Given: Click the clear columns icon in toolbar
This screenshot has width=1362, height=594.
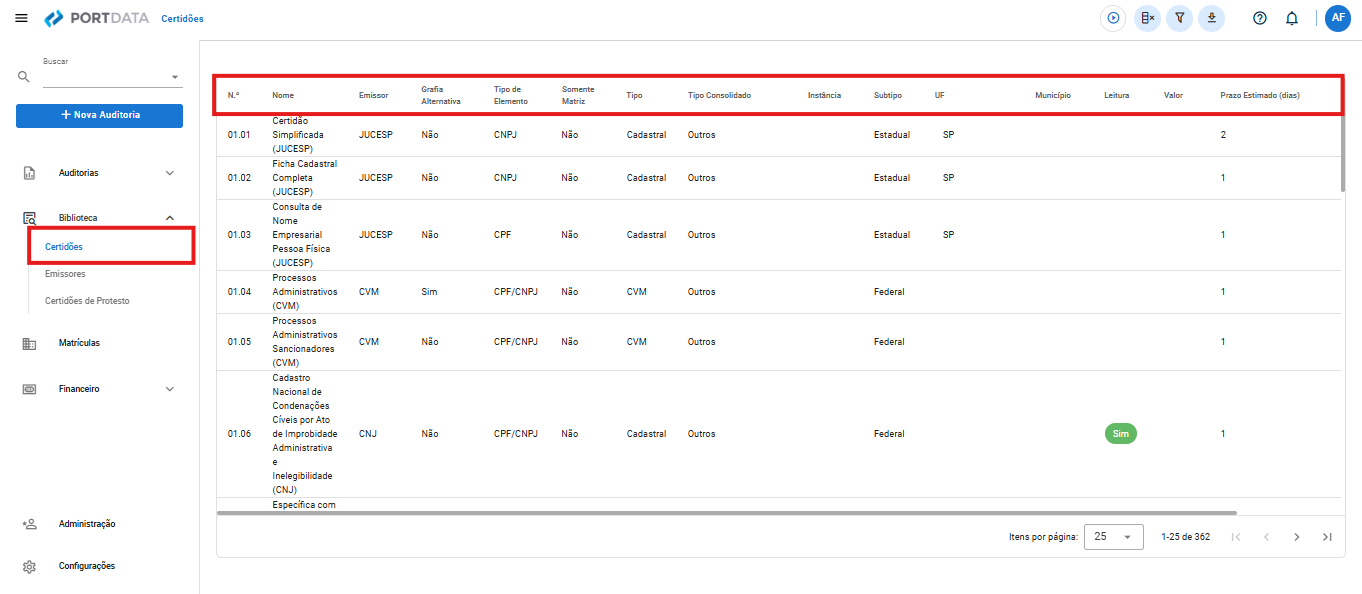Looking at the screenshot, I should (x=1148, y=18).
